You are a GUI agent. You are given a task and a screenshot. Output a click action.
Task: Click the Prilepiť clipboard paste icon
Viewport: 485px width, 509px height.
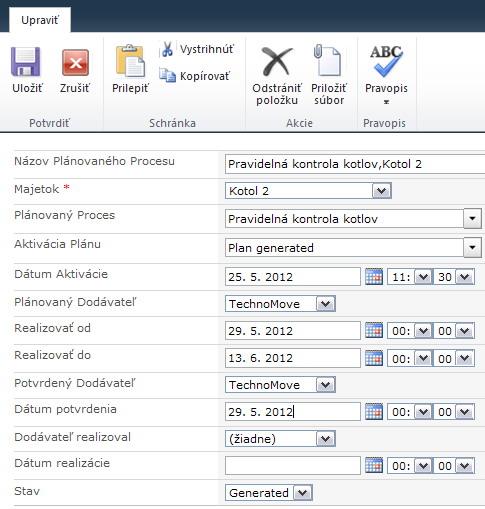(x=130, y=61)
